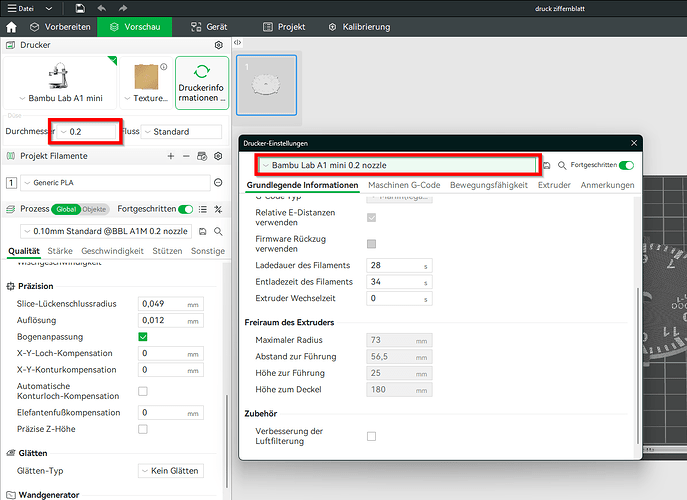Screen dimensions: 687x500
Task: Add a filament with the plus icon
Action: click(x=171, y=156)
